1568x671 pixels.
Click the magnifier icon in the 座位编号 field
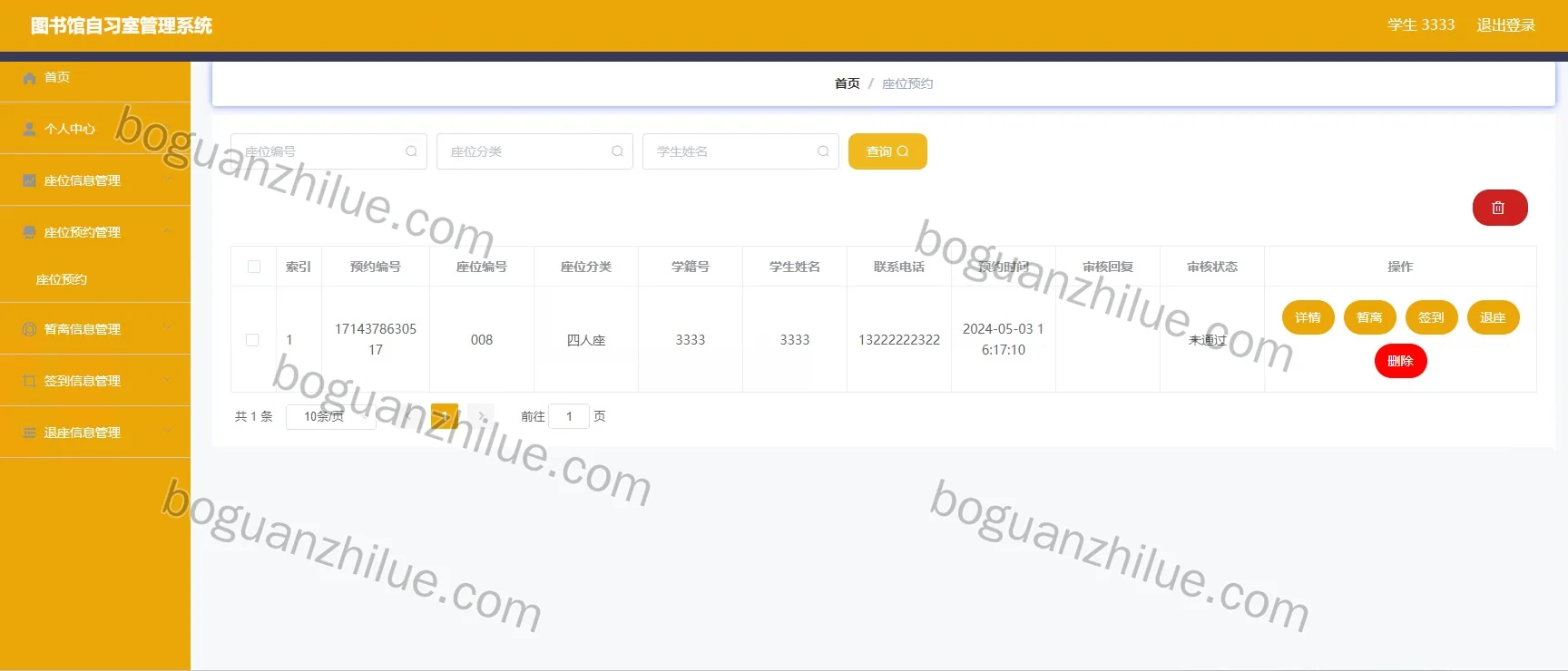tap(411, 151)
